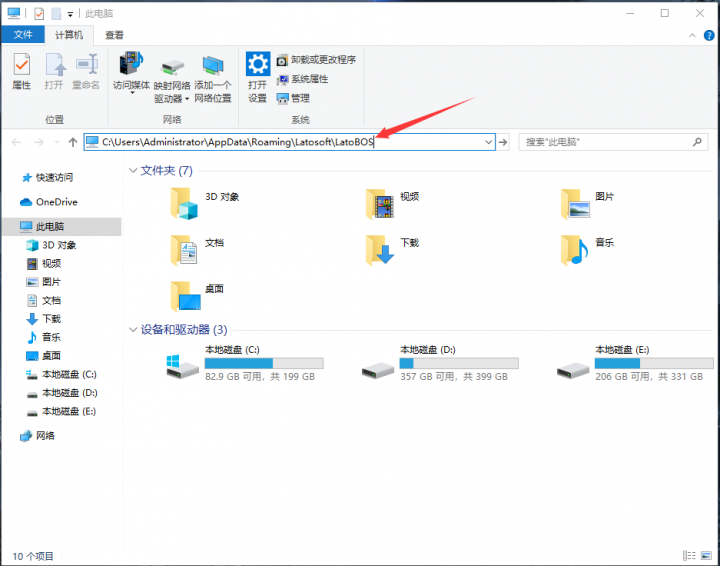Collapse the ribbon with the chevron

[692, 35]
